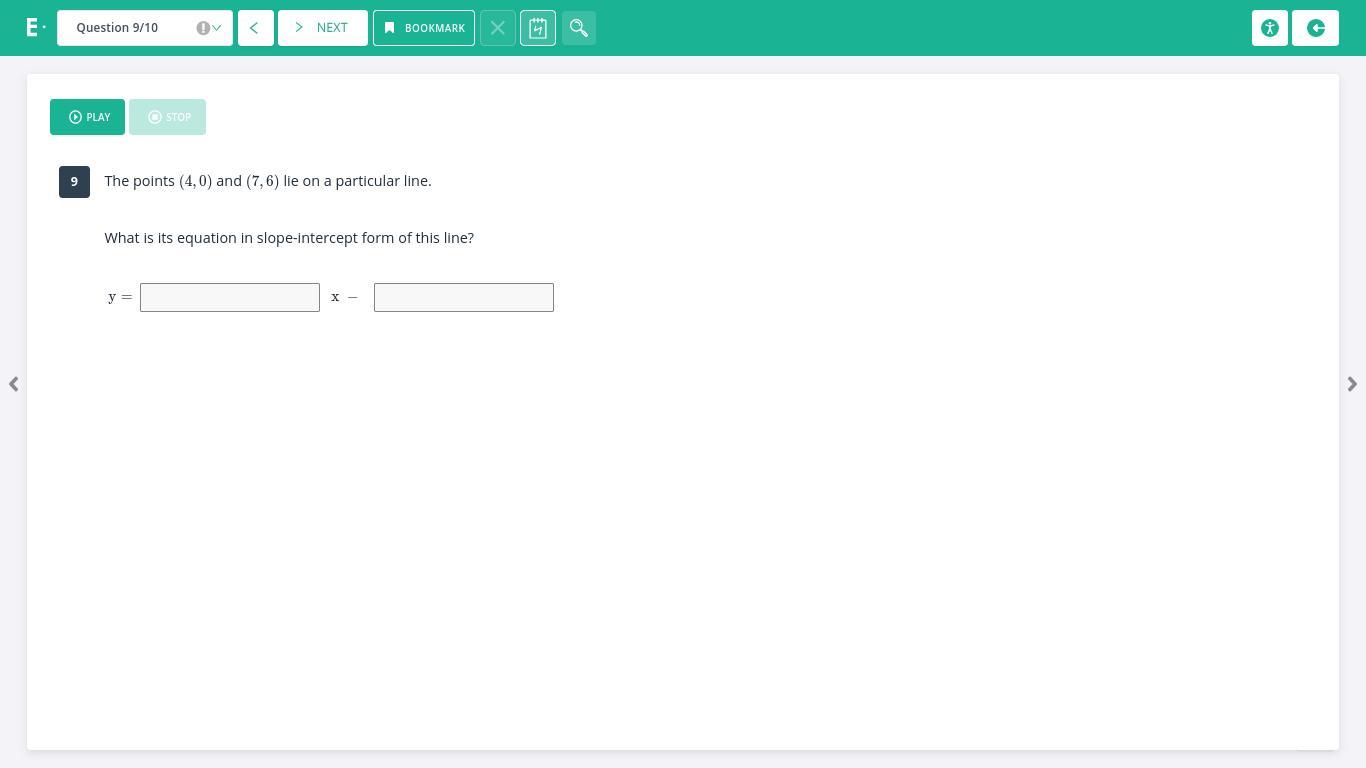
Task: Go to the previous question arrow button
Action: coord(255,28)
